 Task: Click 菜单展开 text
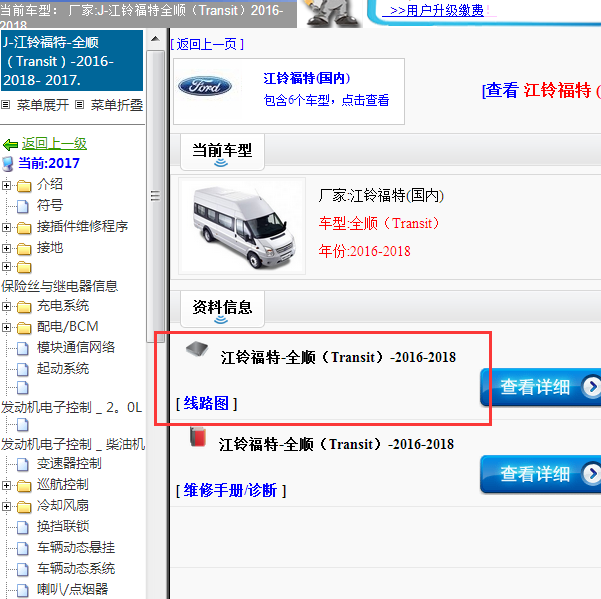[43, 105]
